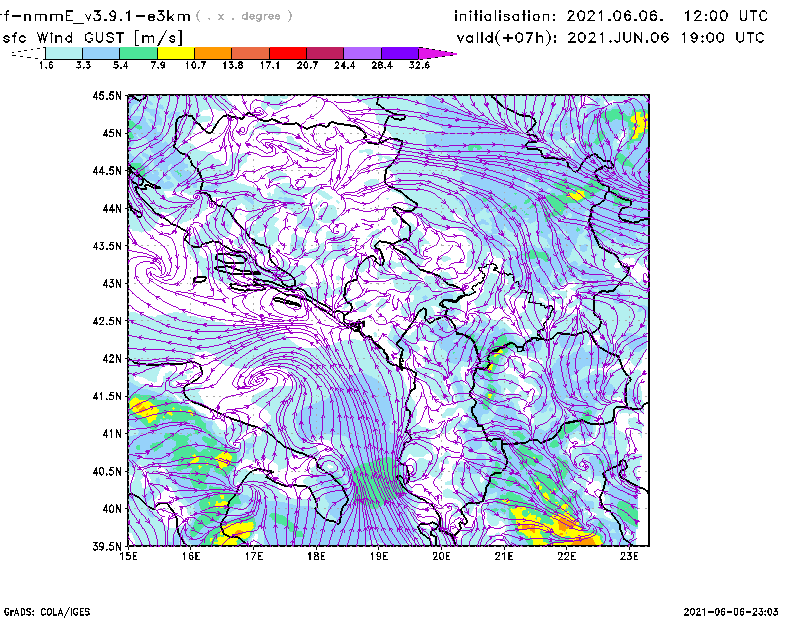Click the 17E longitude label
The width and height of the screenshot is (800, 618).
pyautogui.click(x=254, y=556)
